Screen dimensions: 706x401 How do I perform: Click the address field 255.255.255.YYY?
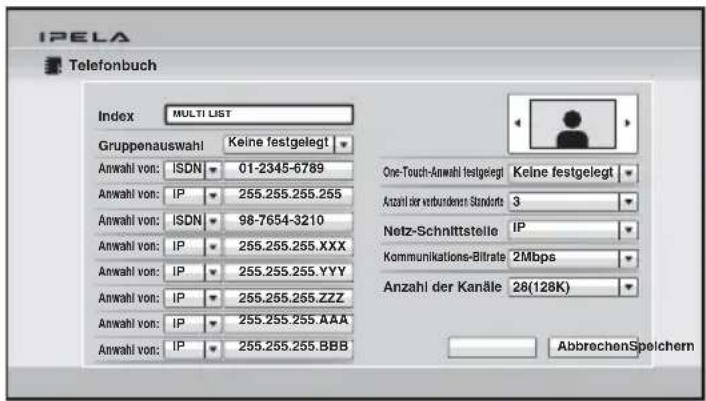(288, 272)
